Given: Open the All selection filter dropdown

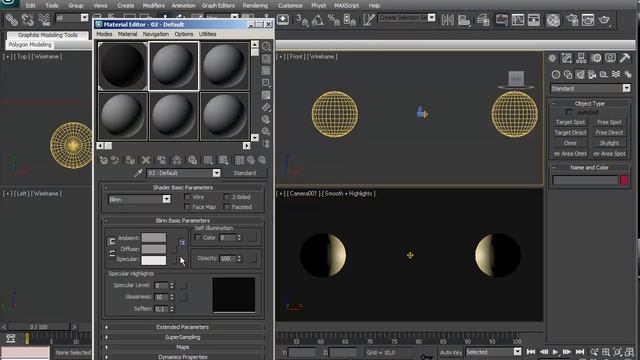Looking at the screenshot, I should point(84,18).
